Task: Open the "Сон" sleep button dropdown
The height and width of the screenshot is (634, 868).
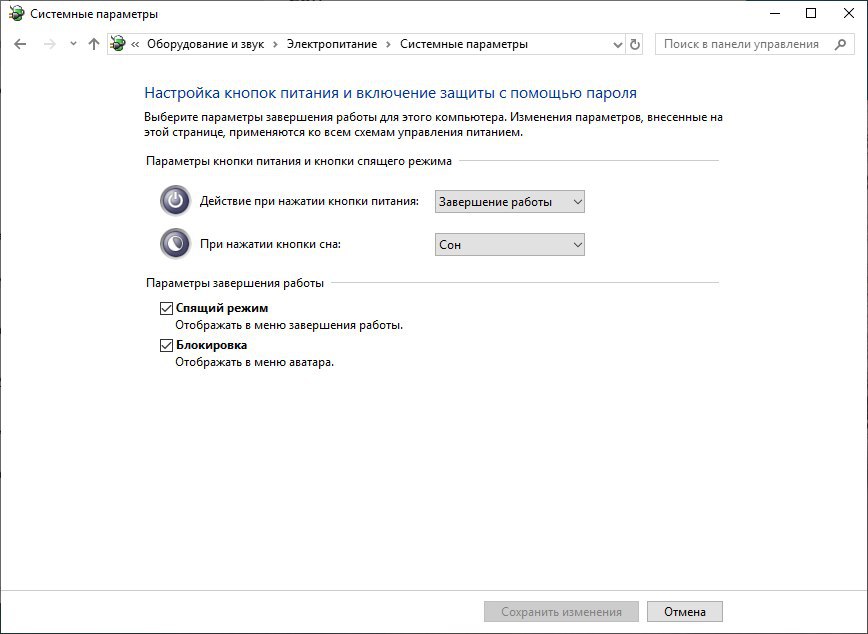Action: coord(509,244)
